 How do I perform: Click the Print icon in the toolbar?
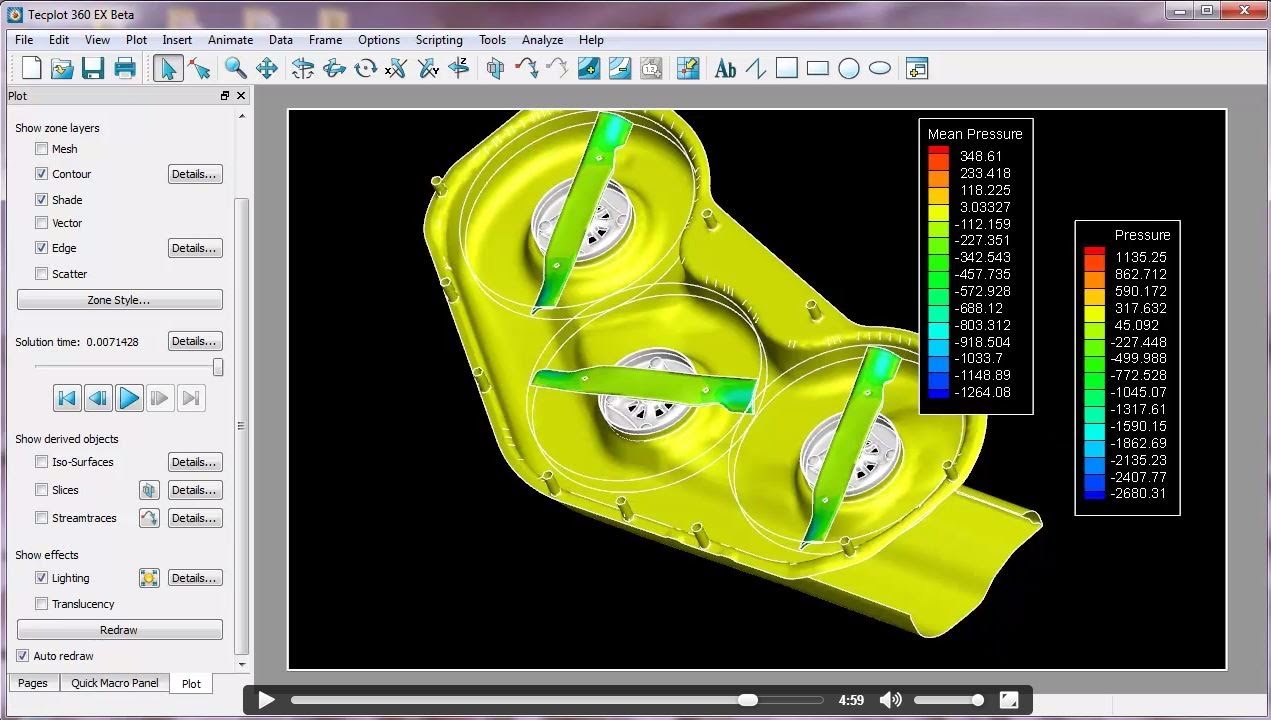pos(125,68)
